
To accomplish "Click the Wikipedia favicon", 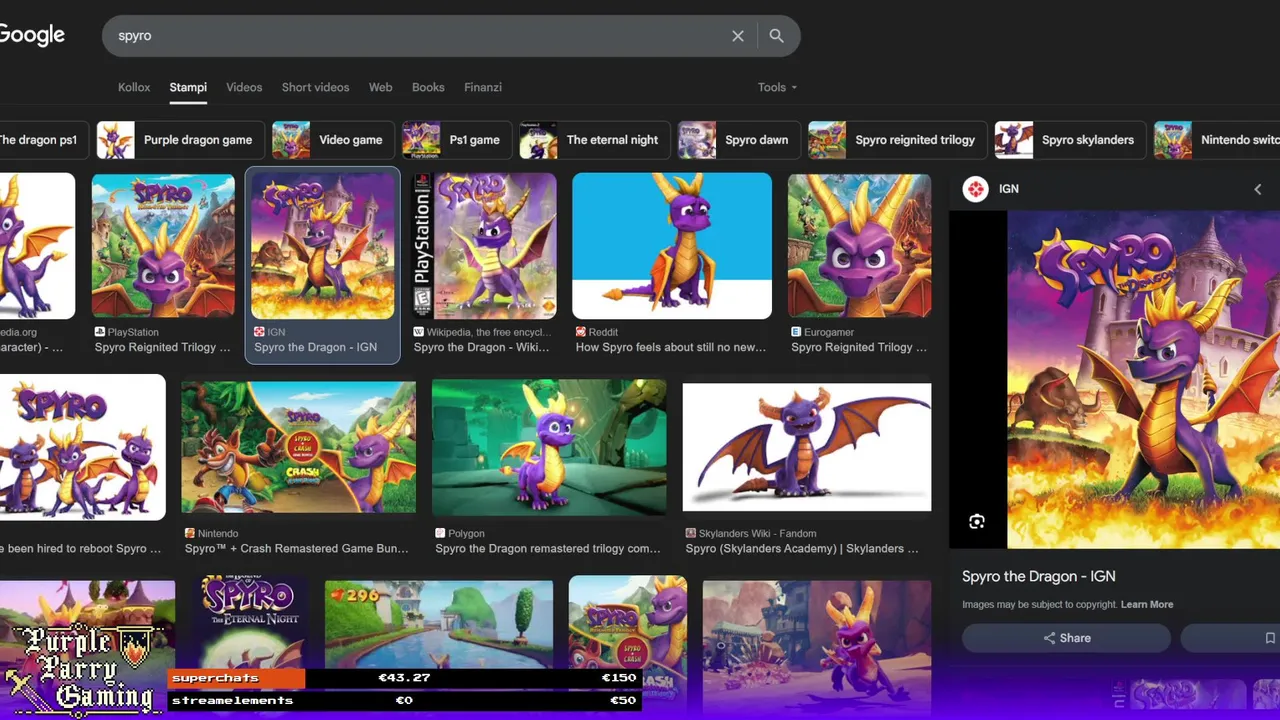I will 419,332.
